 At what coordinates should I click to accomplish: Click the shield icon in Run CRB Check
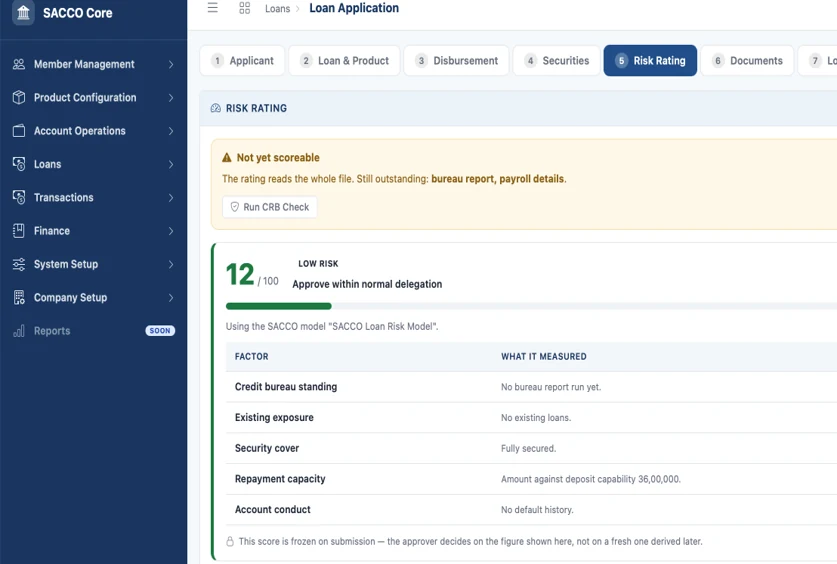click(x=234, y=207)
